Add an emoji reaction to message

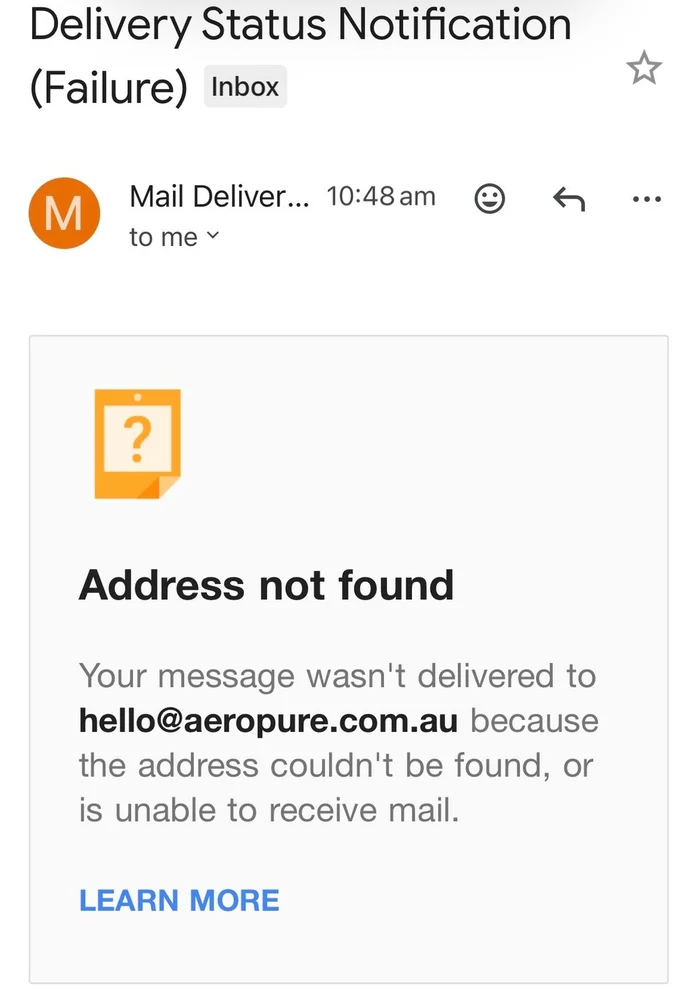[489, 199]
